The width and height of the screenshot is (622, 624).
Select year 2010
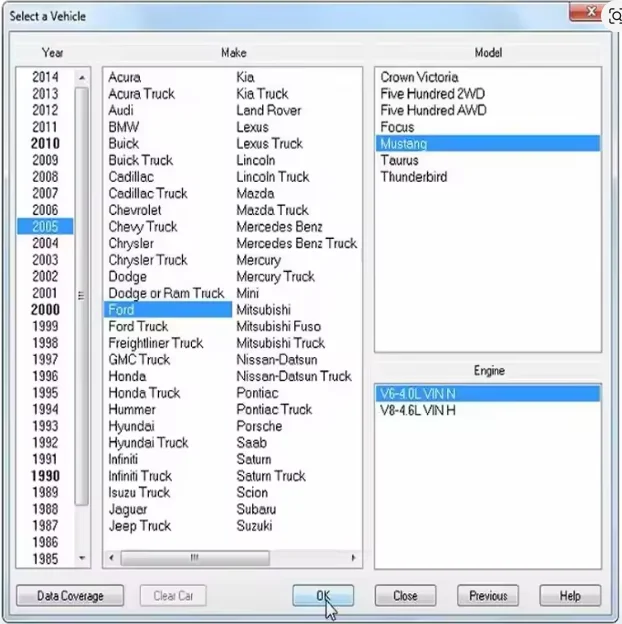tap(45, 143)
